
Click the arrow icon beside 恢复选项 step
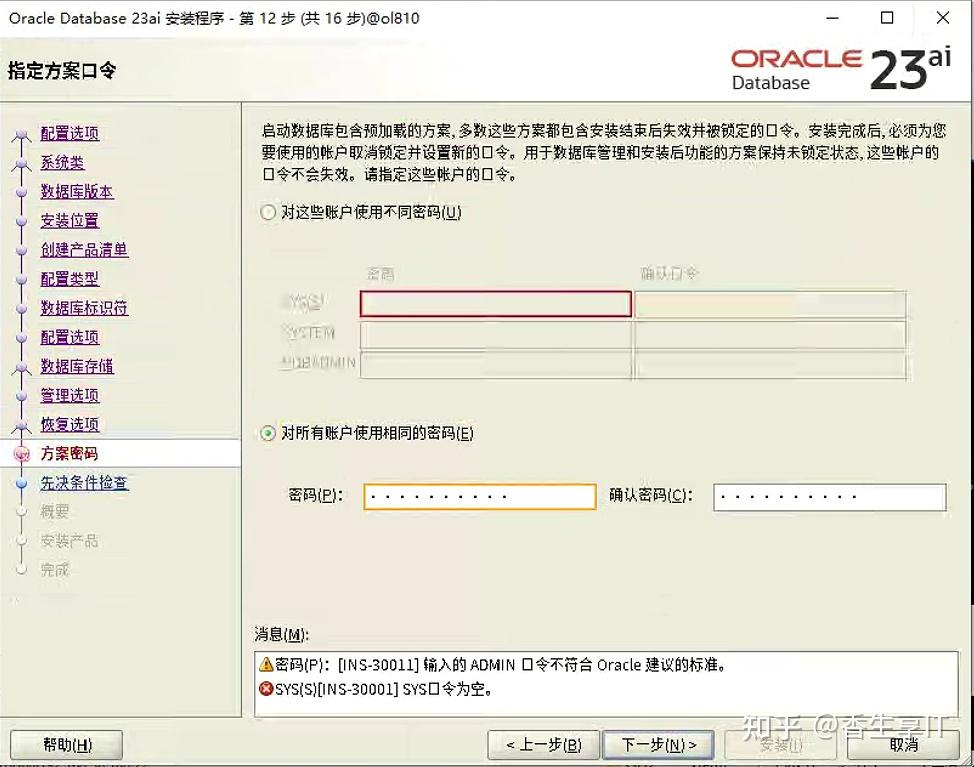pyautogui.click(x=22, y=424)
